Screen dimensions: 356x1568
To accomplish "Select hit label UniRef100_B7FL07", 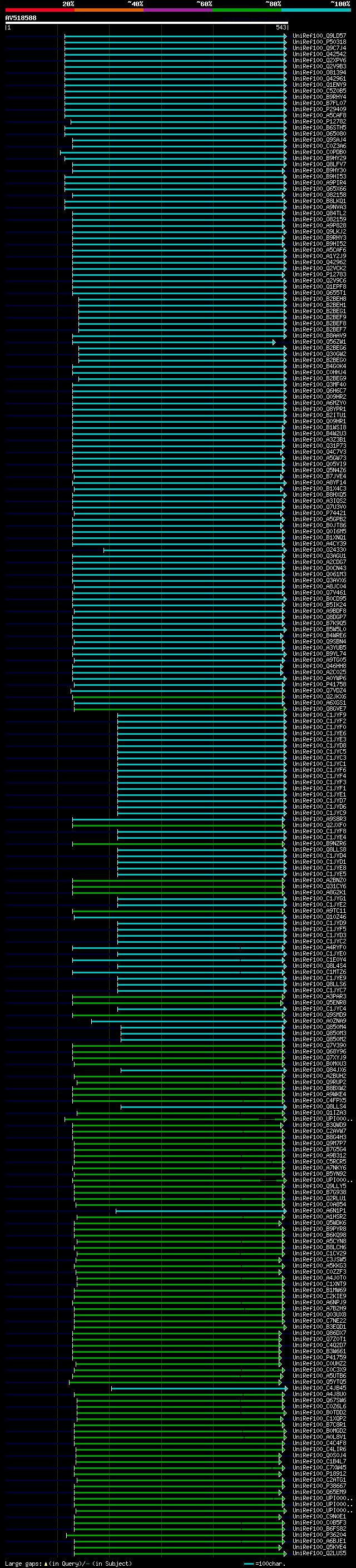I will [x=319, y=103].
